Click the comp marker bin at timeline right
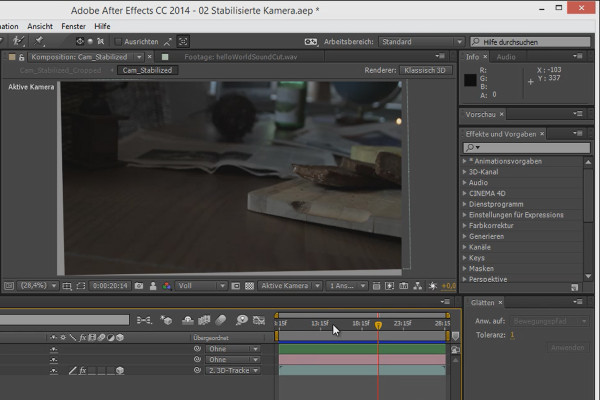This screenshot has width=600, height=400. point(455,336)
